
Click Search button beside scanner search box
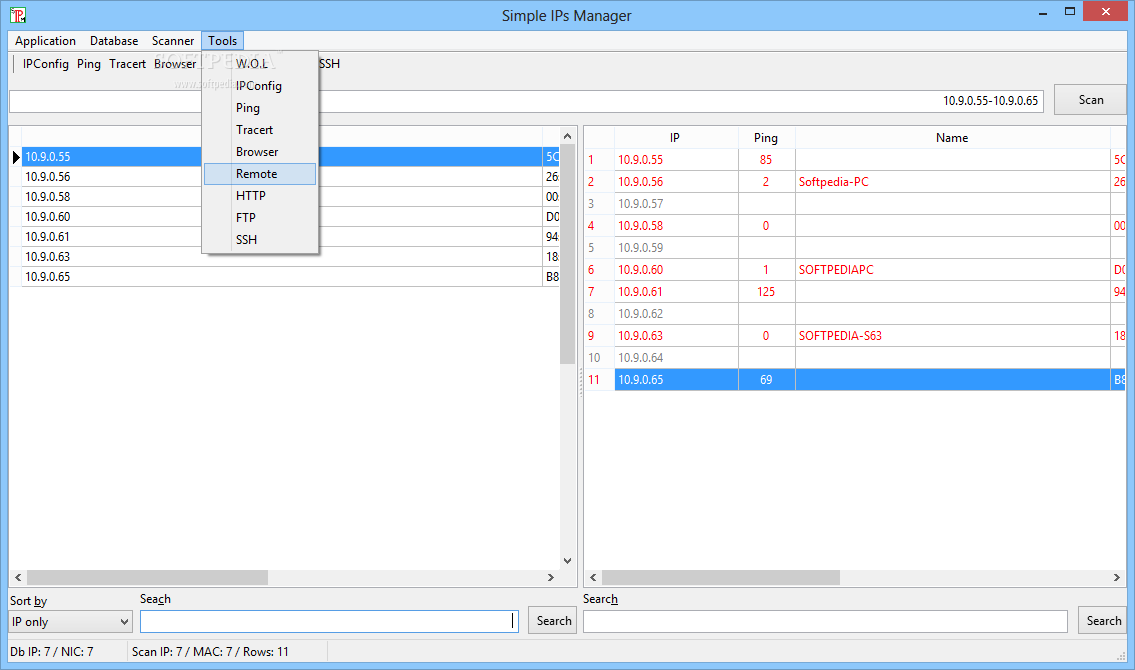pos(1103,621)
